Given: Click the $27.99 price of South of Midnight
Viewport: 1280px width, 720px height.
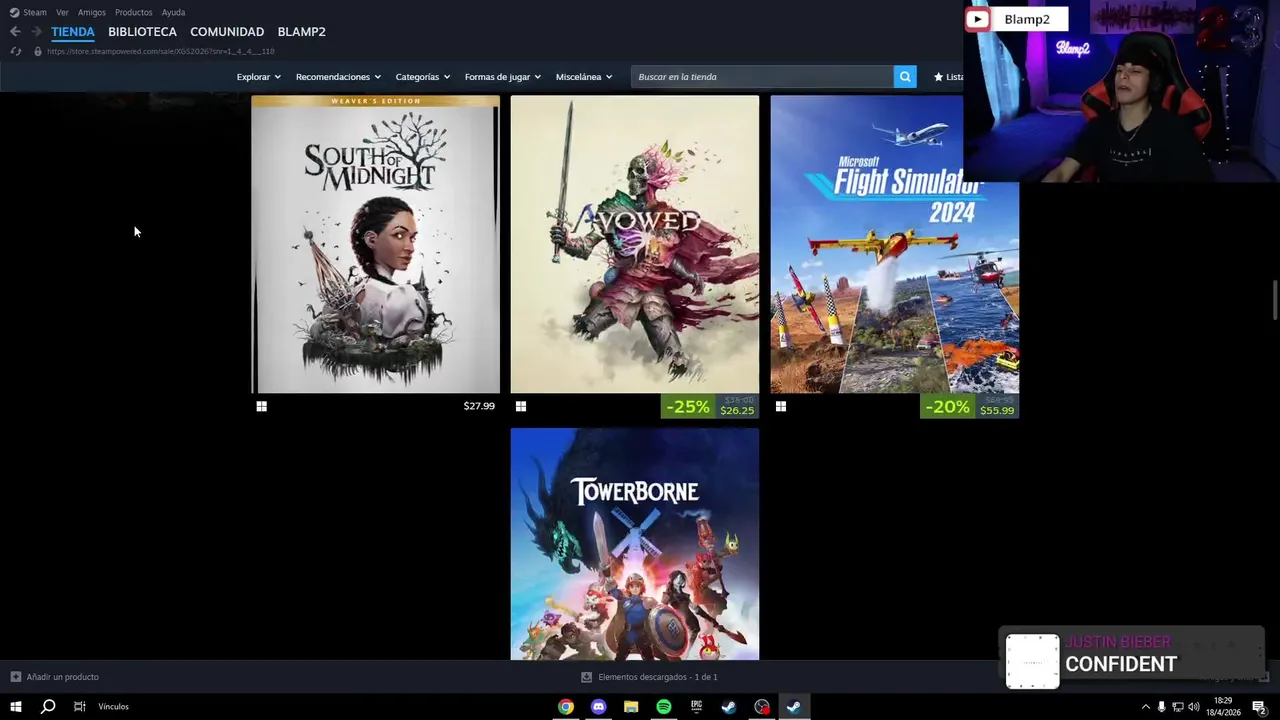Looking at the screenshot, I should pyautogui.click(x=479, y=406).
